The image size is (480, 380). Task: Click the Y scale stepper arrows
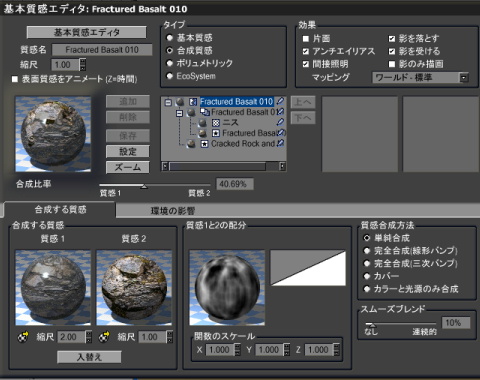[x=287, y=350]
